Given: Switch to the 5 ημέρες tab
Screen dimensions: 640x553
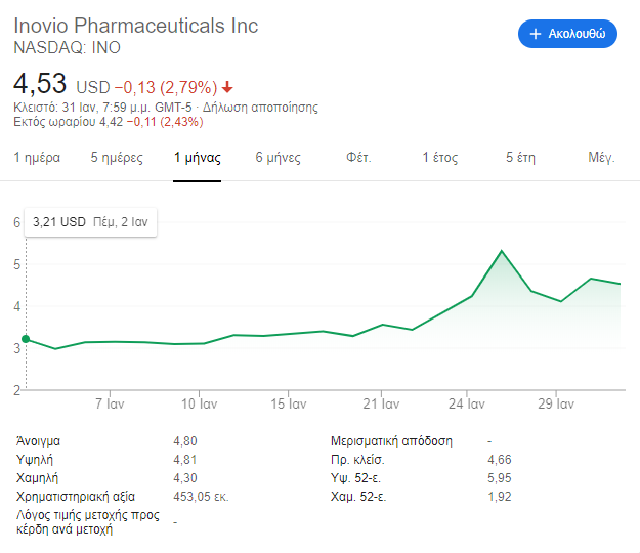Looking at the screenshot, I should (x=116, y=158).
